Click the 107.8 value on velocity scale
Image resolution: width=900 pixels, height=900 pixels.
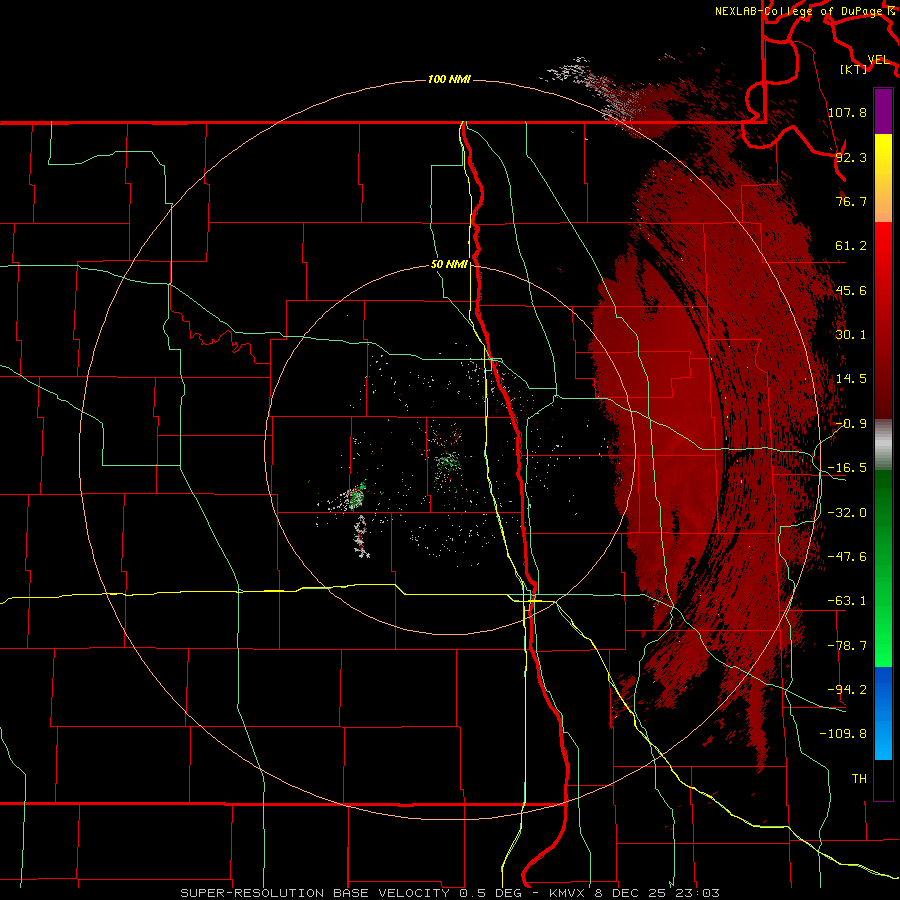(847, 112)
